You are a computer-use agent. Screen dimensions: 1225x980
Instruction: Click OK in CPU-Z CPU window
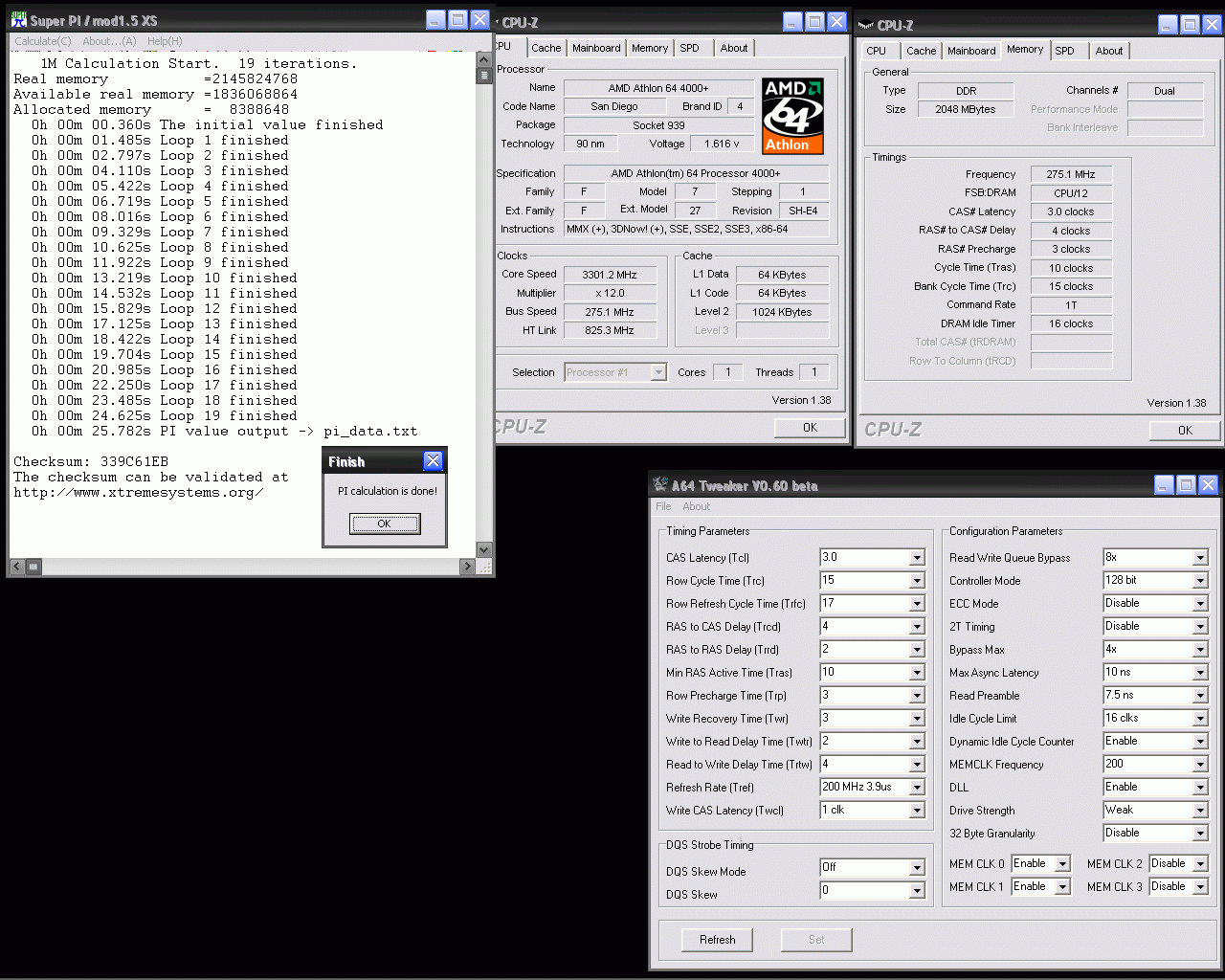(x=810, y=428)
